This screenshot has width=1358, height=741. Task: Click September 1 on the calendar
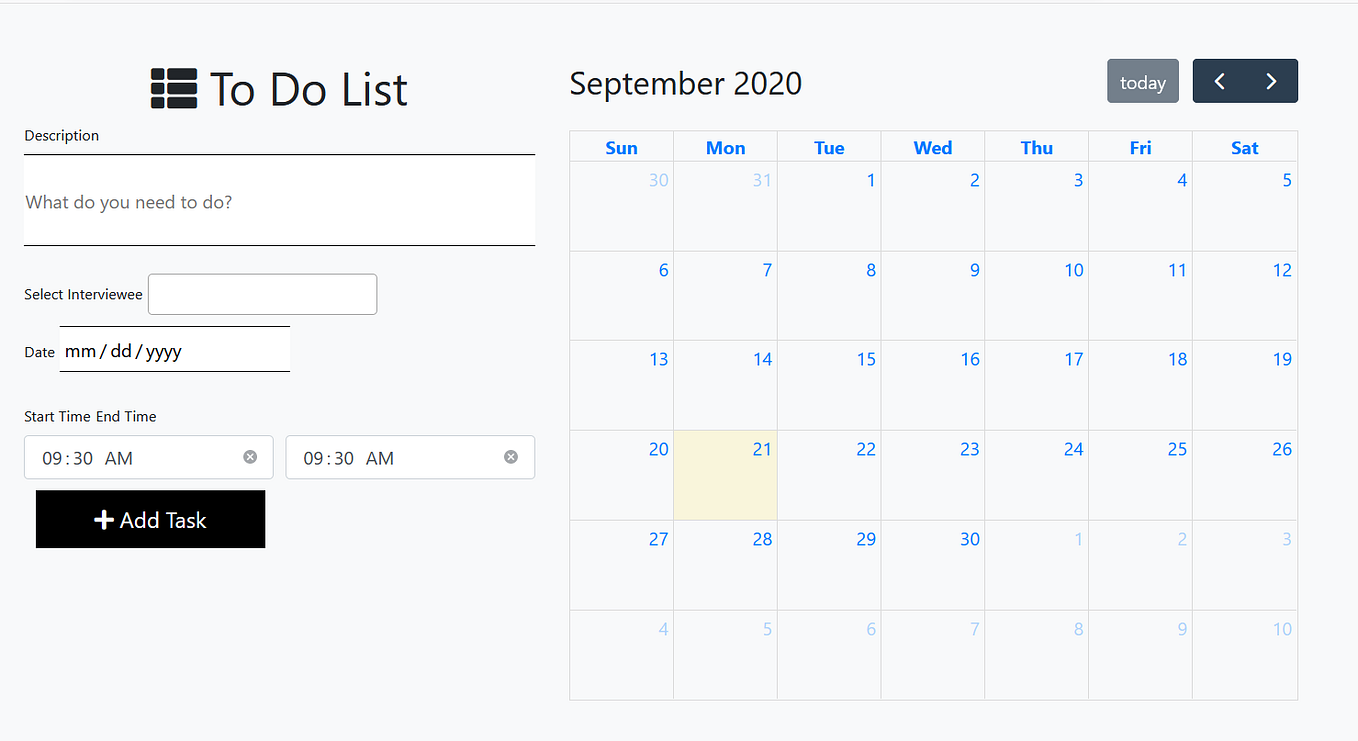(828, 205)
